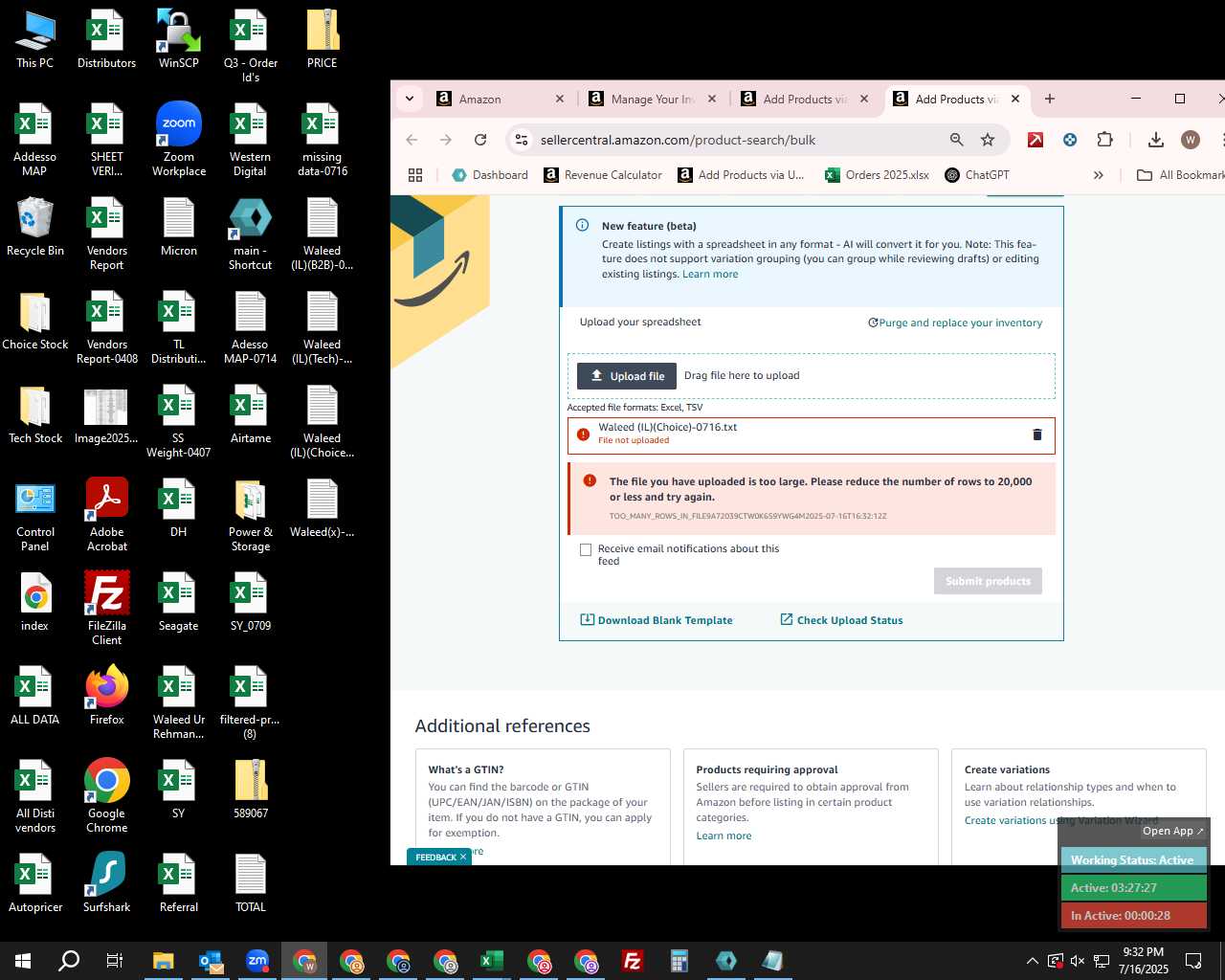Select the TOTAL text file on the desktop
Viewport: 1225px width, 980px height.
click(251, 882)
